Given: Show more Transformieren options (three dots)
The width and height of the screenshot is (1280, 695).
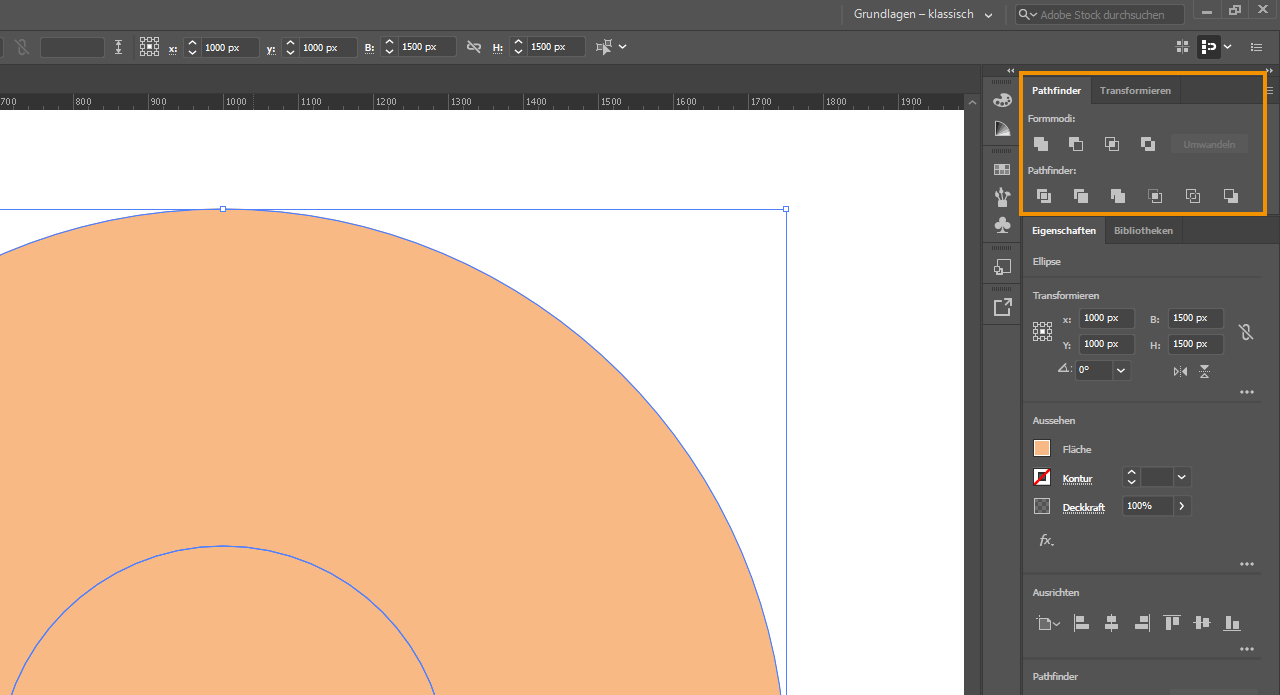Looking at the screenshot, I should click(x=1247, y=393).
